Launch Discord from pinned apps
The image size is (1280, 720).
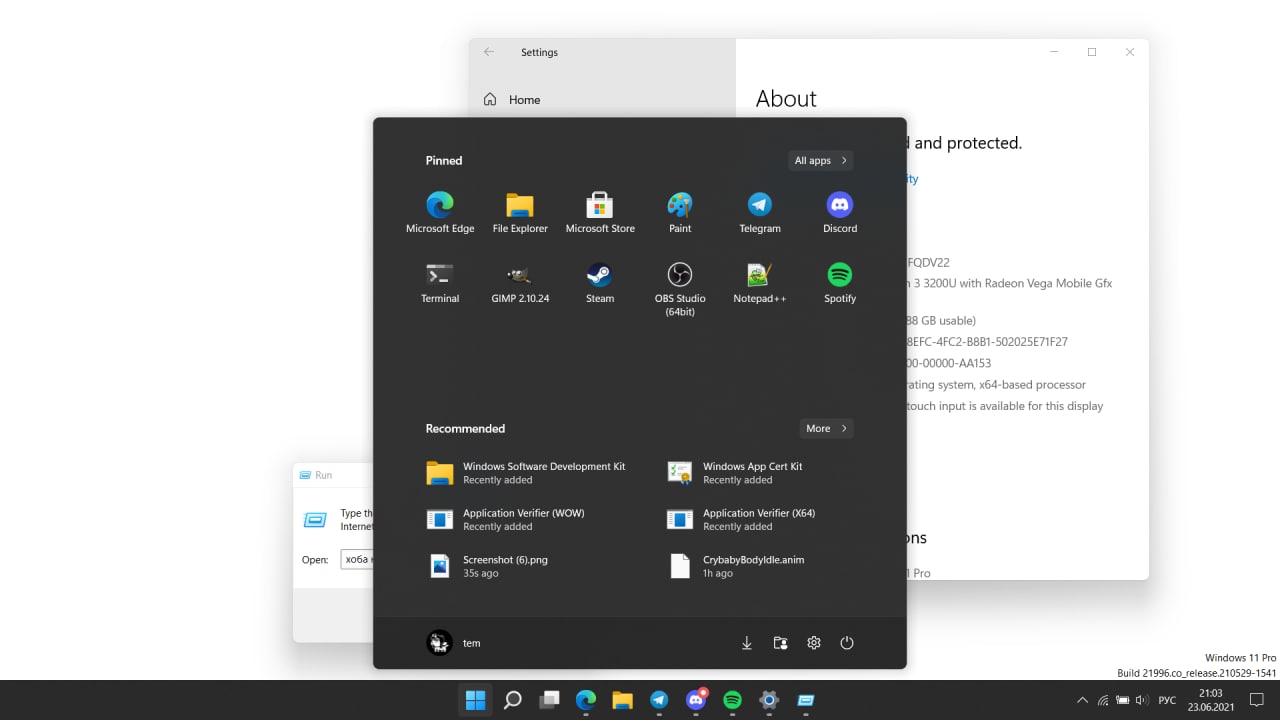[x=840, y=212]
